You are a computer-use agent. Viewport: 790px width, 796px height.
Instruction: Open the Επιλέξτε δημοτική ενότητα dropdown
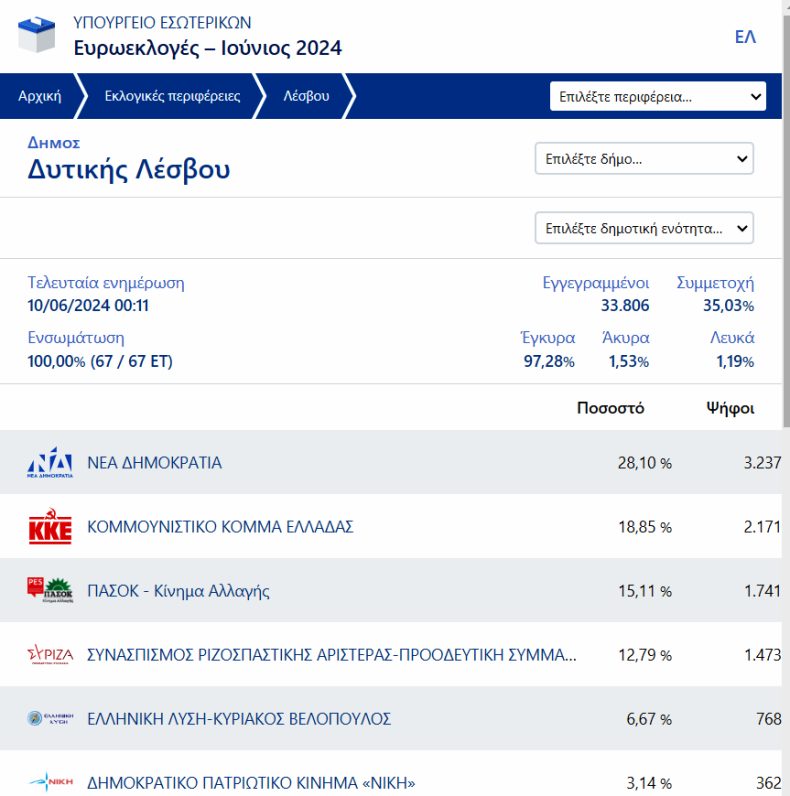click(644, 228)
